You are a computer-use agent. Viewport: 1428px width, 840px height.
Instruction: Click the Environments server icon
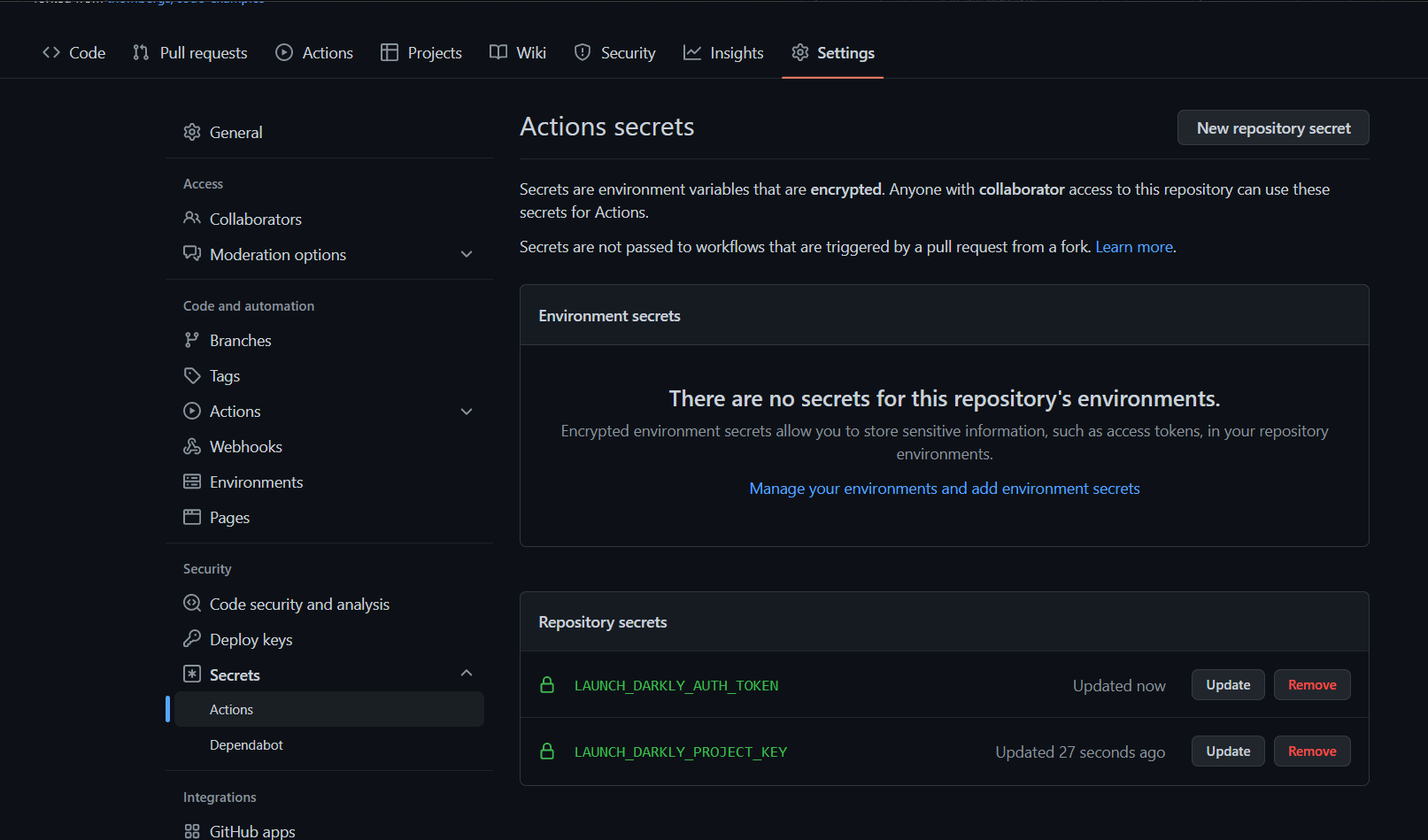tap(192, 482)
